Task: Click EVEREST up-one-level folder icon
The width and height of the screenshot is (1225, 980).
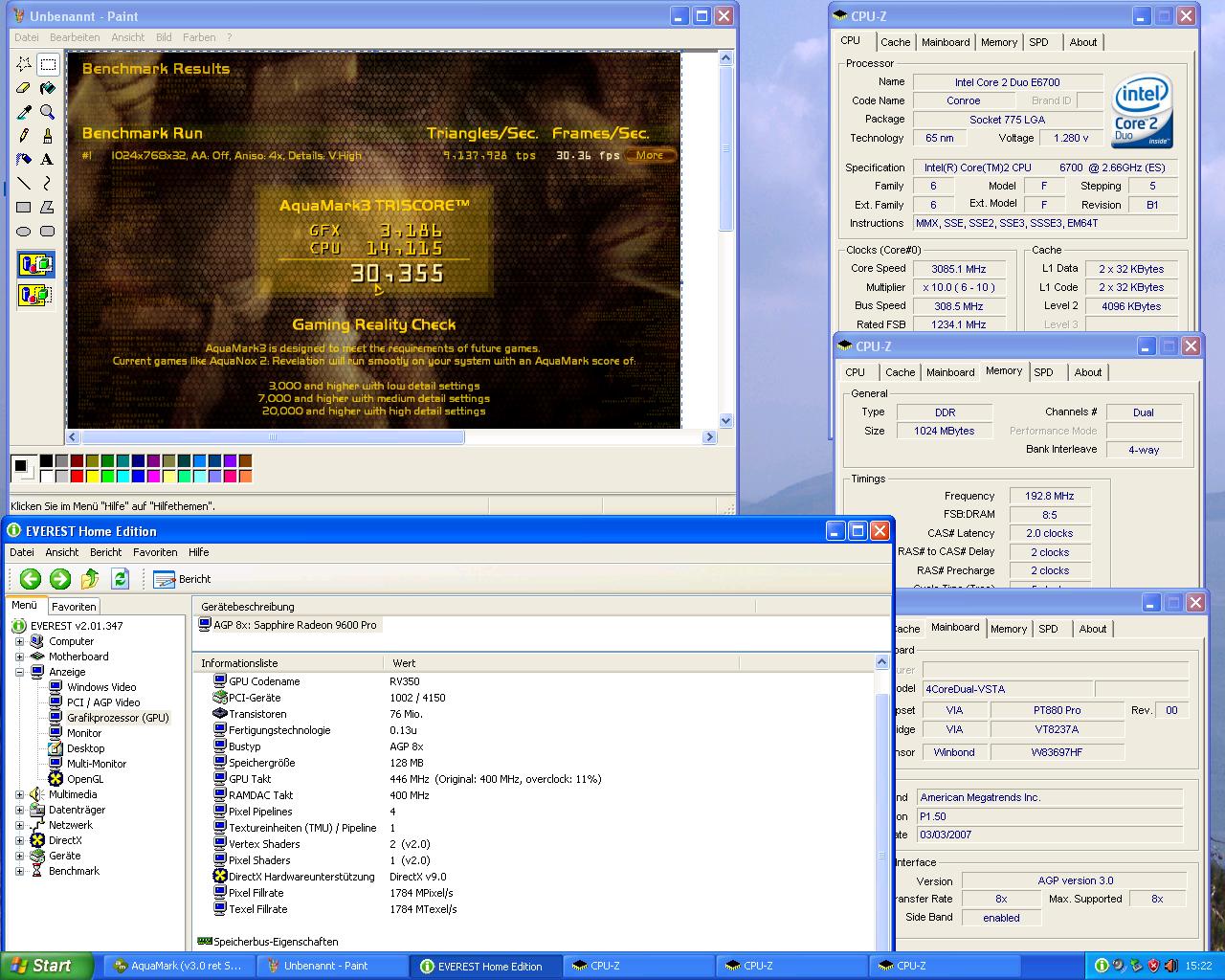Action: coord(90,578)
